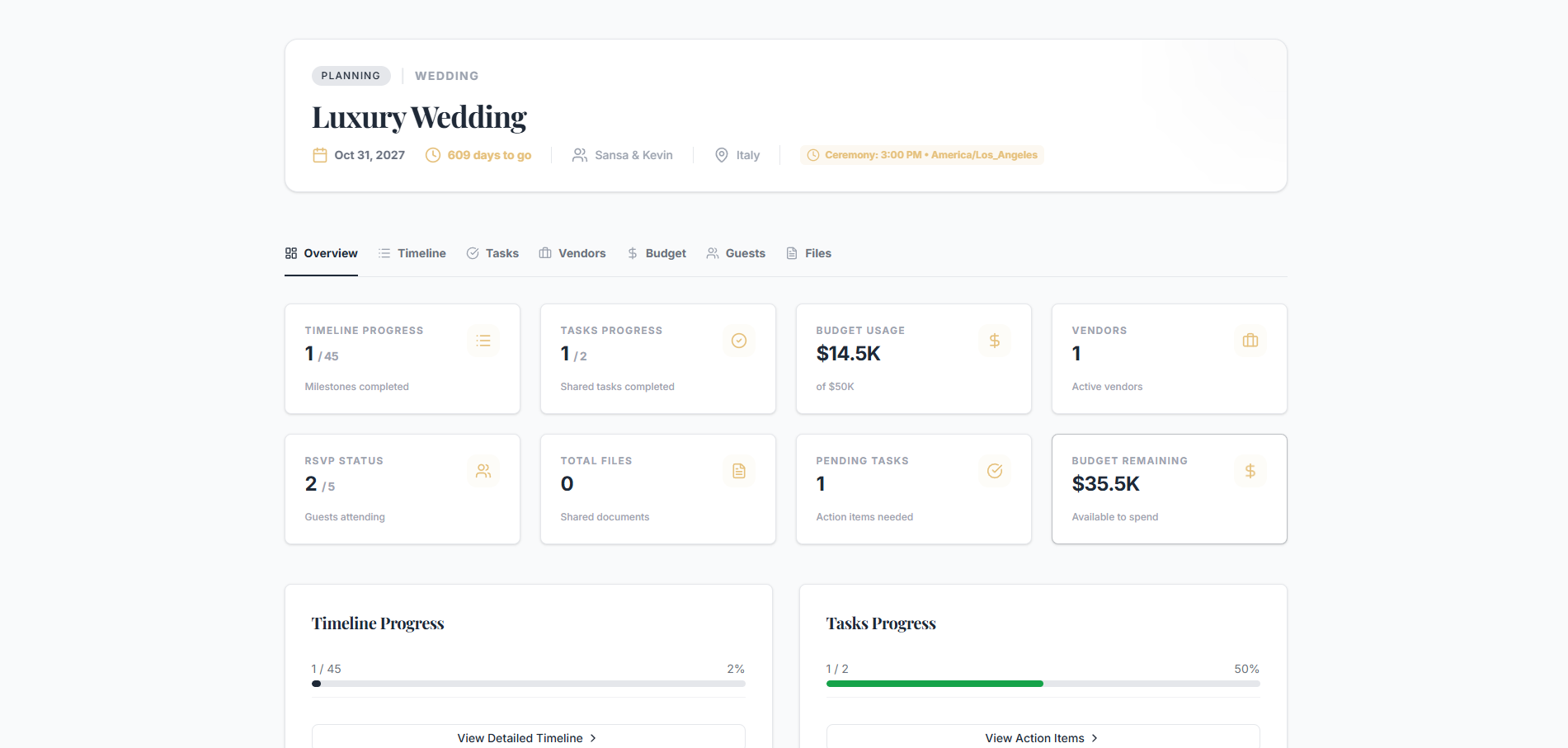
Task: Click the Vendors briefcase icon
Action: 1250,340
